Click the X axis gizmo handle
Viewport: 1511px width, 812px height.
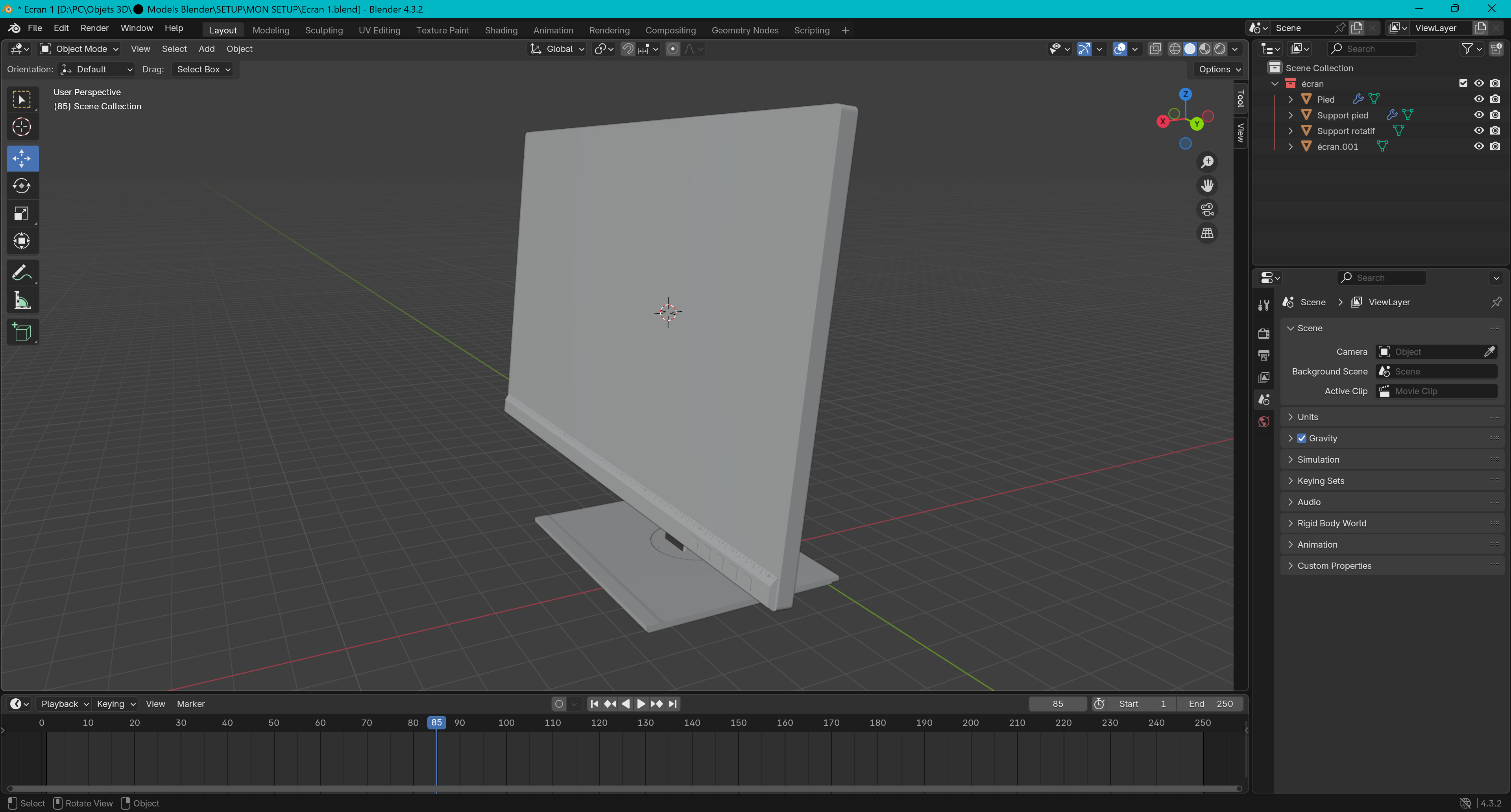[x=1163, y=121]
